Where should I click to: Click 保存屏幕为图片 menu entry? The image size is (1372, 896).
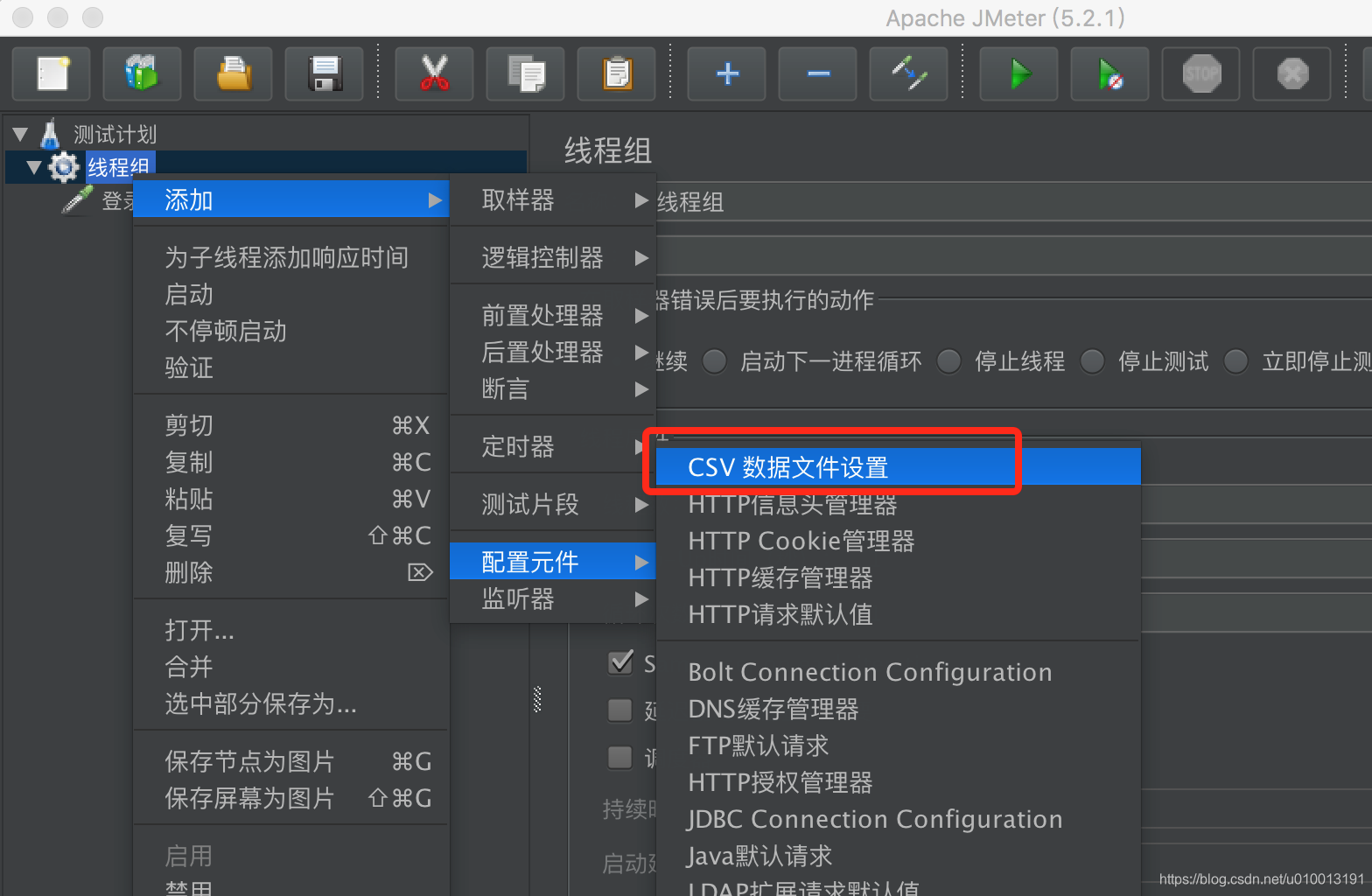pyautogui.click(x=291, y=798)
